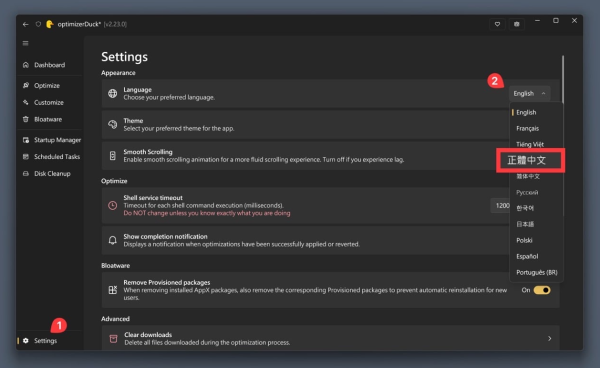Click the Remove Provisioned packages icon
Image resolution: width=600 pixels, height=368 pixels.
[x=112, y=290]
